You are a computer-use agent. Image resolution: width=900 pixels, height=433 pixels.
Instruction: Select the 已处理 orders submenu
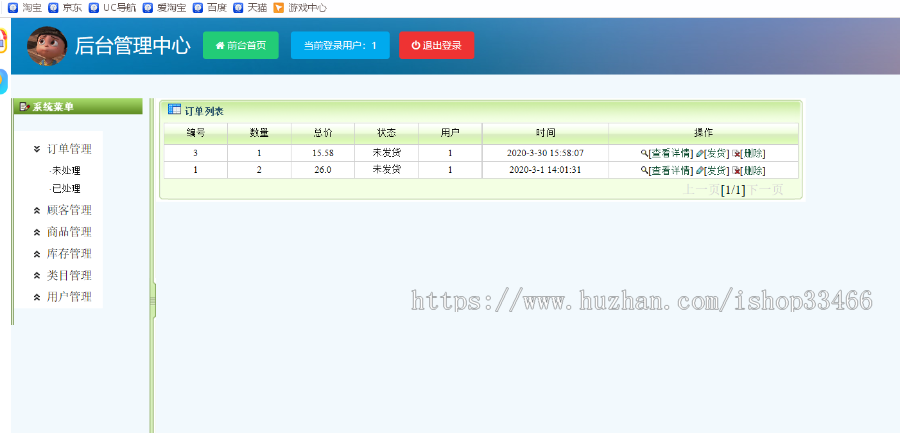coord(65,188)
